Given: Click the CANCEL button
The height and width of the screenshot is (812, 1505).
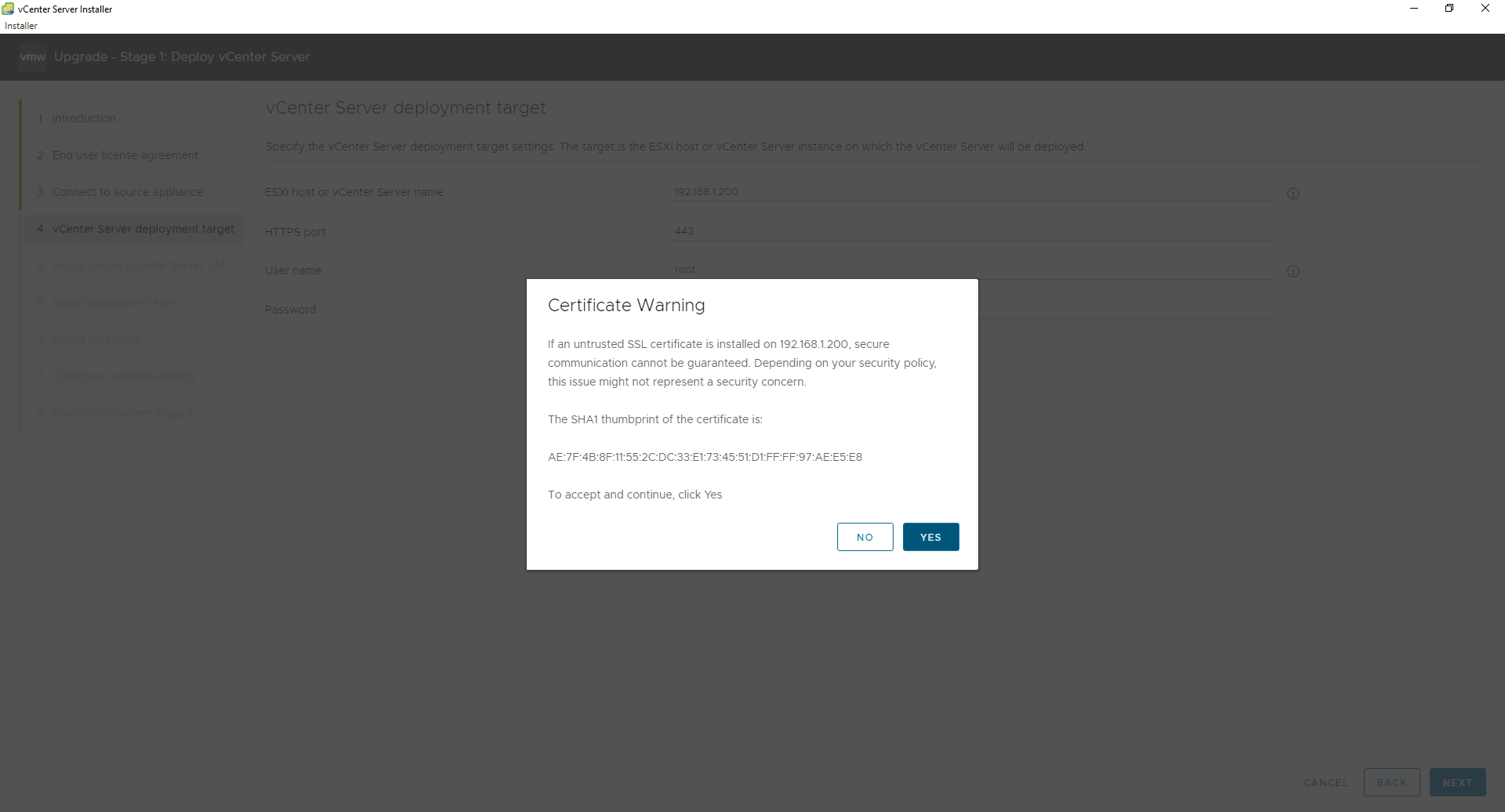Looking at the screenshot, I should 1325,782.
